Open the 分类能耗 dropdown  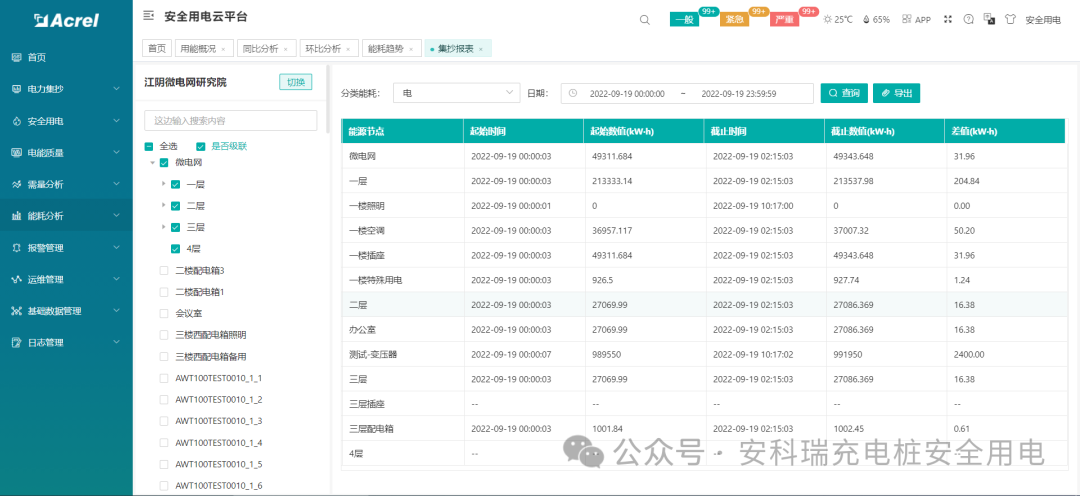pos(457,93)
